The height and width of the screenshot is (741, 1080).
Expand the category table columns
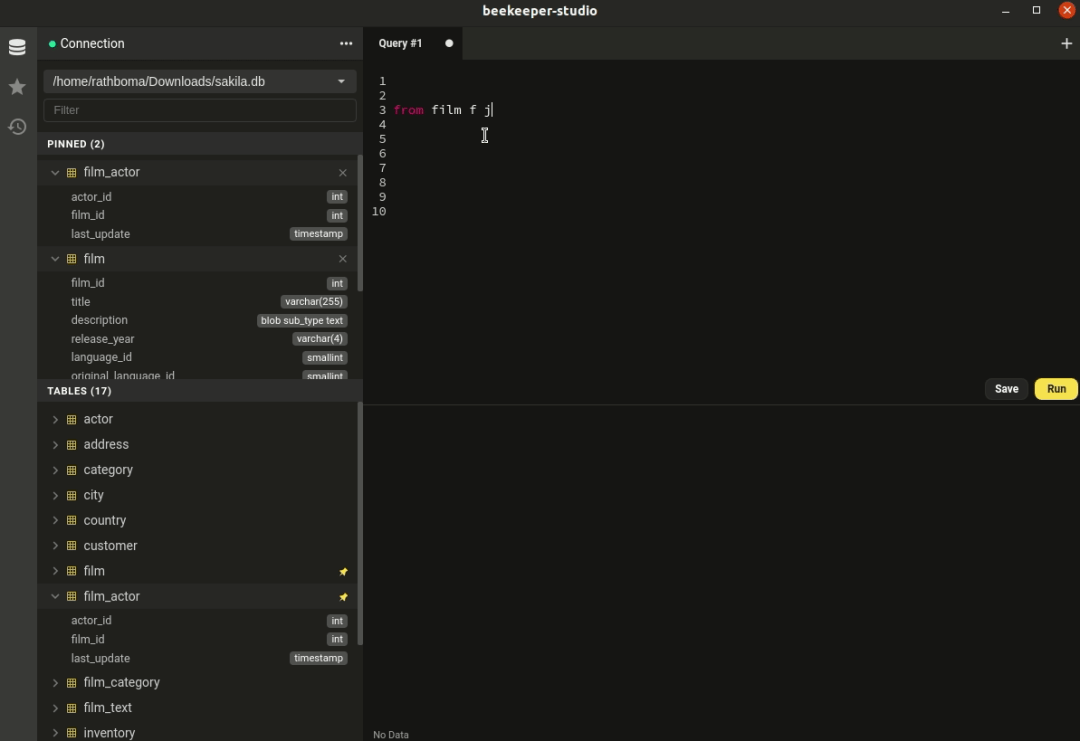pos(55,470)
